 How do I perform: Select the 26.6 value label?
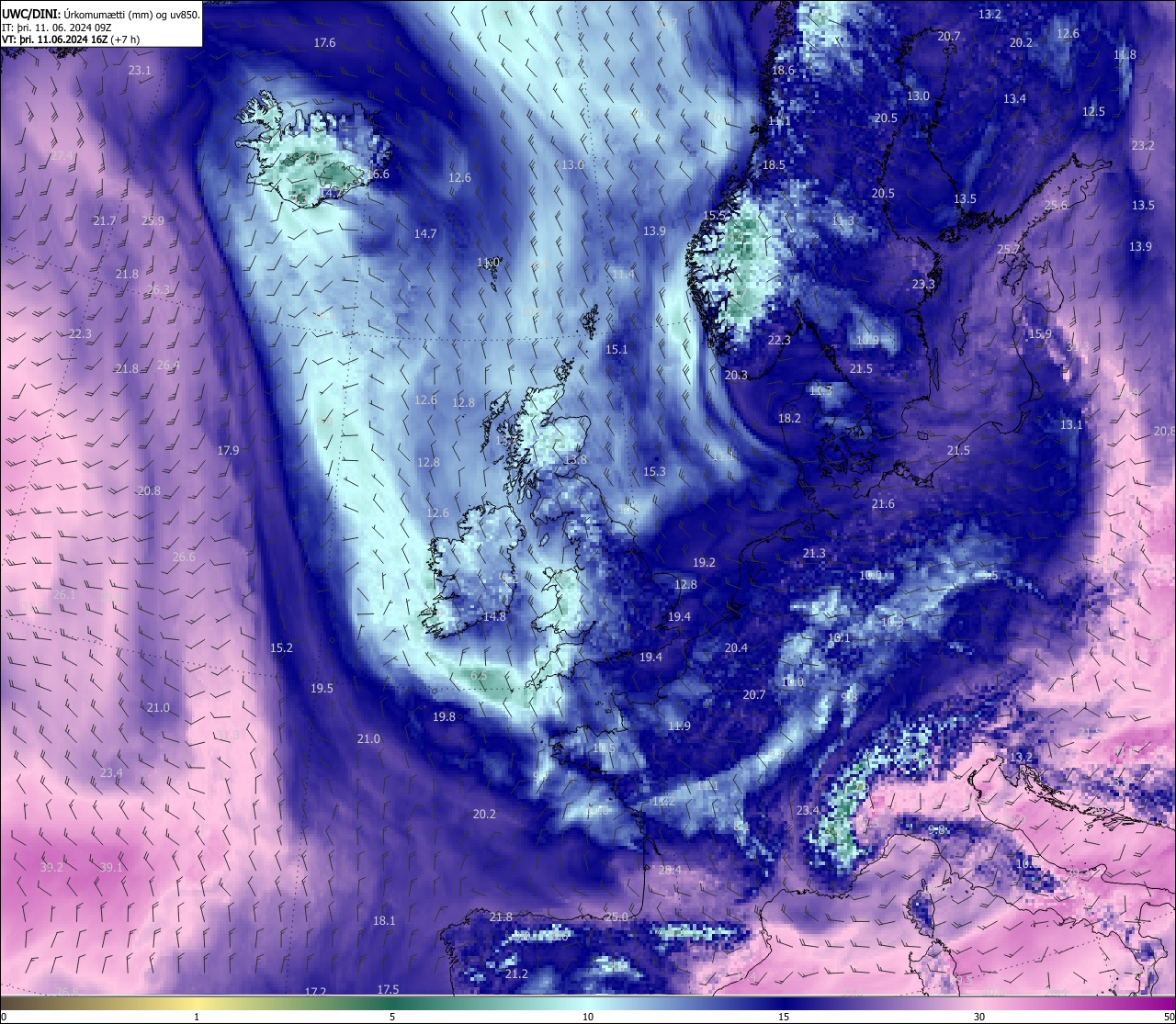[x=184, y=557]
